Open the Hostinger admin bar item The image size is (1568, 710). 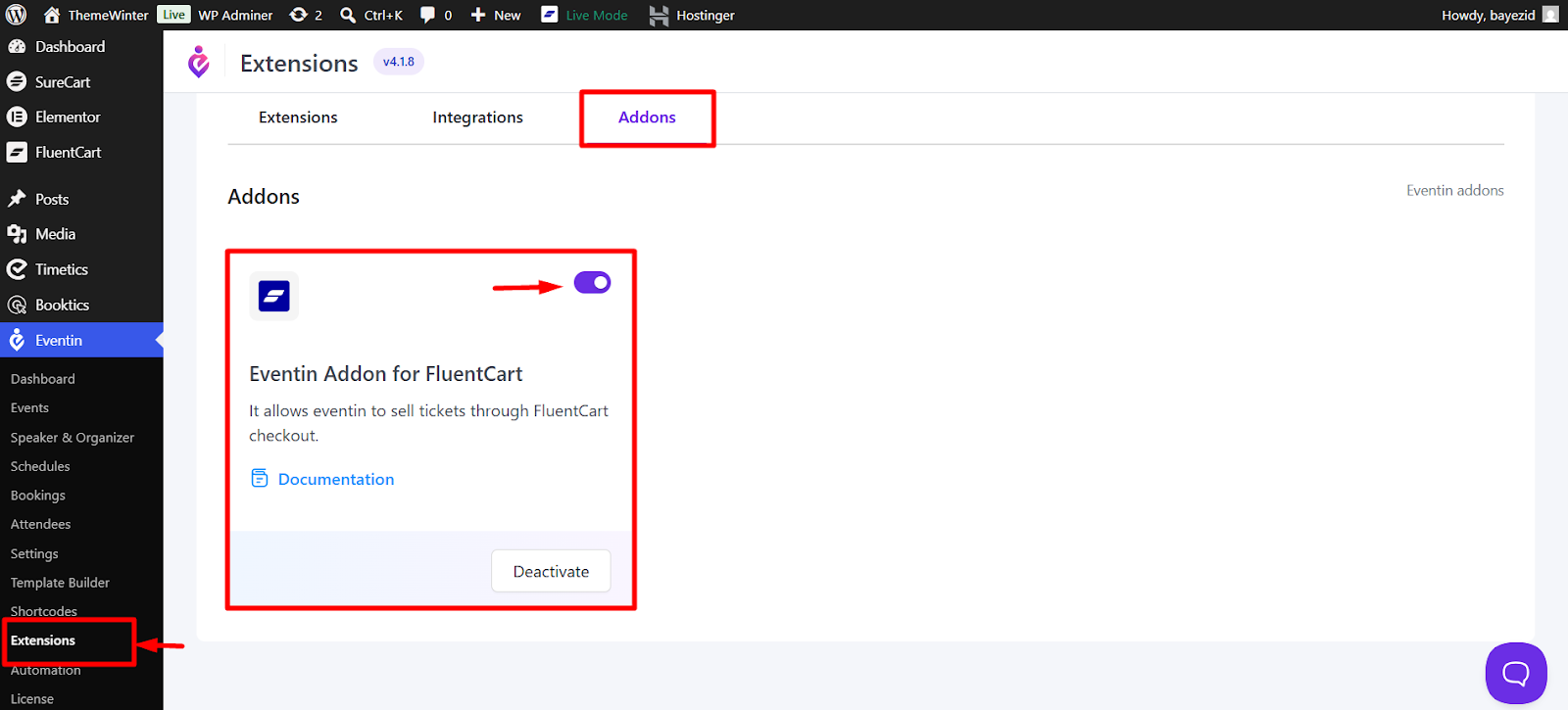click(x=692, y=15)
